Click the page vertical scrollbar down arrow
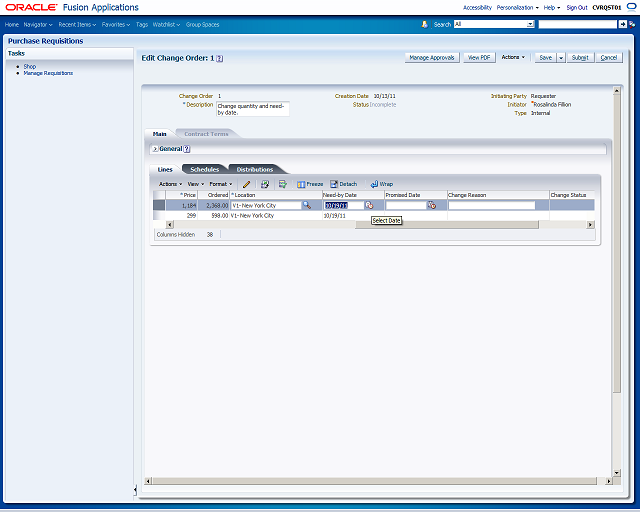 pyautogui.click(x=617, y=473)
